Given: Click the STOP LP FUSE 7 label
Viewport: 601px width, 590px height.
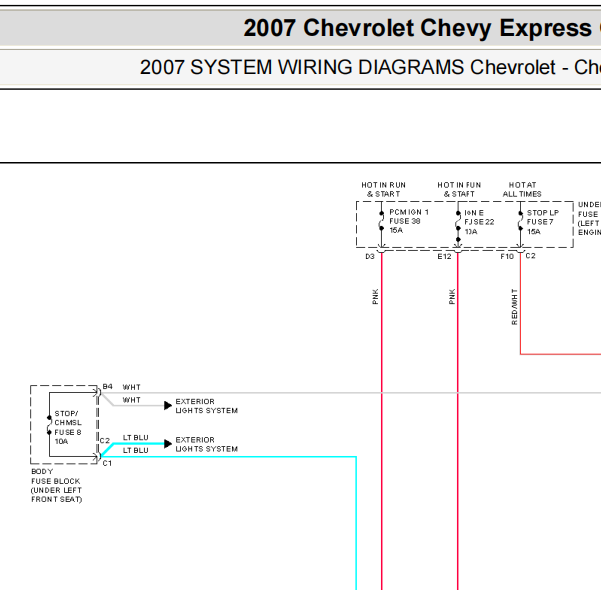Looking at the screenshot, I should (542, 222).
